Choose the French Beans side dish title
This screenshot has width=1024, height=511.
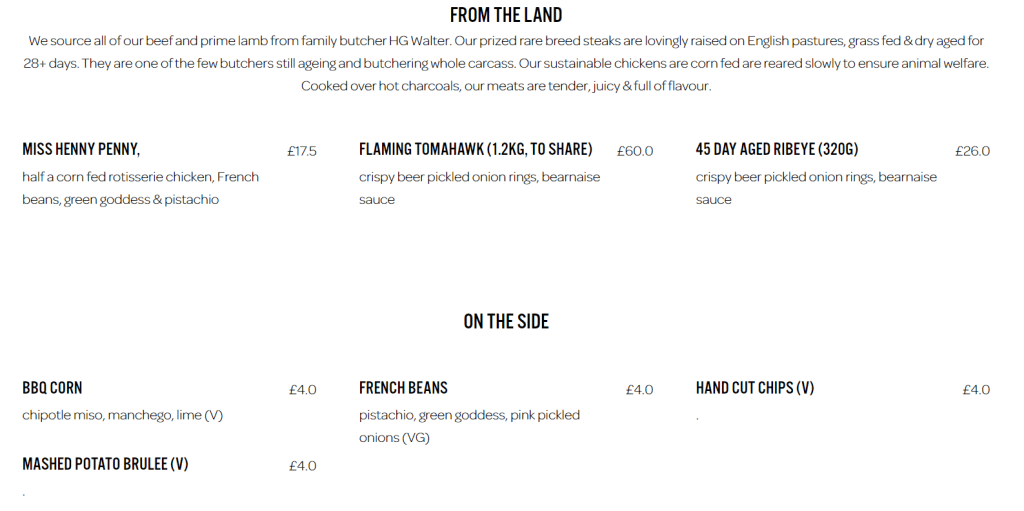click(403, 388)
